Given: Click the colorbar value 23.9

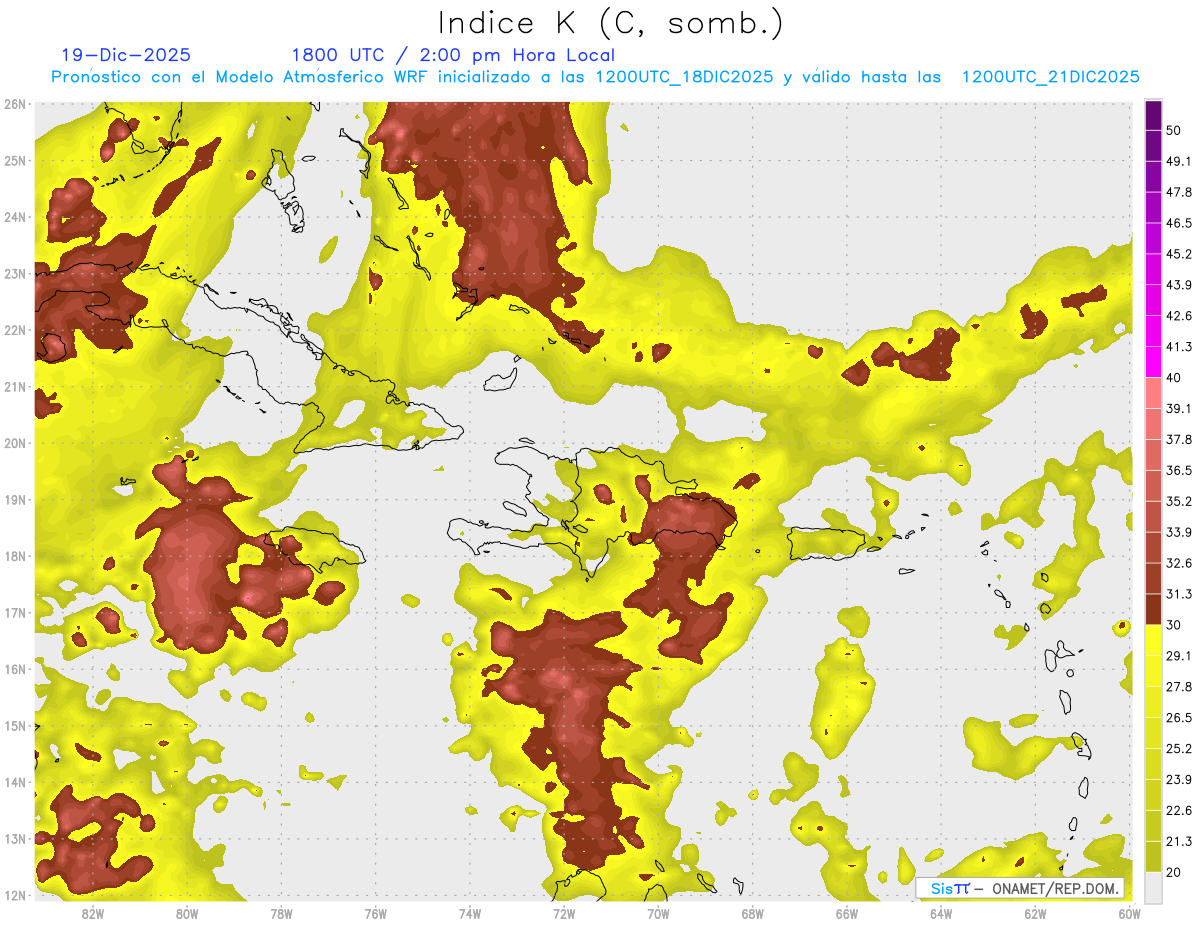Looking at the screenshot, I should (x=1180, y=779).
